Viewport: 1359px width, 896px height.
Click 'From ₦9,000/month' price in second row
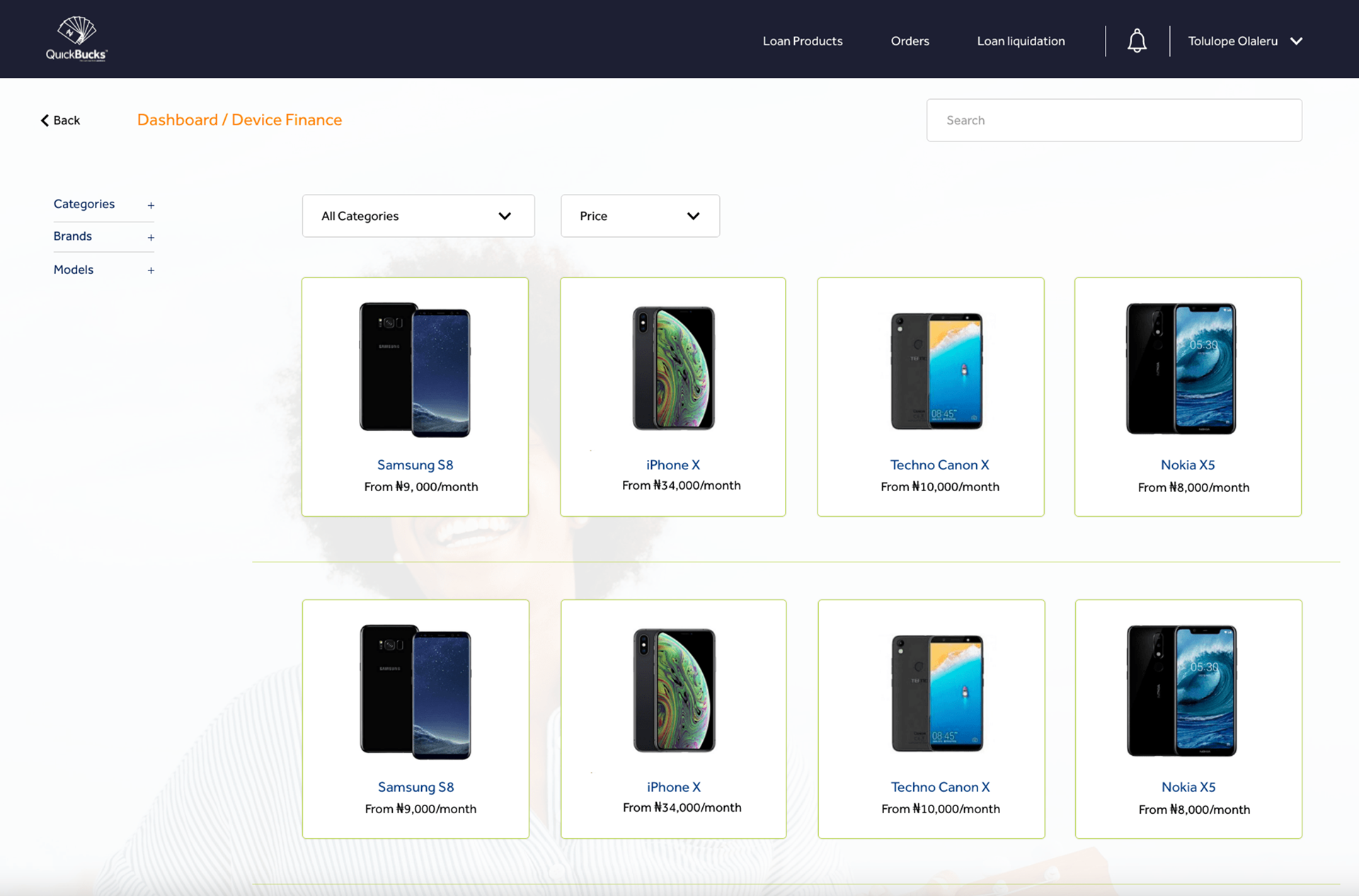[x=420, y=809]
